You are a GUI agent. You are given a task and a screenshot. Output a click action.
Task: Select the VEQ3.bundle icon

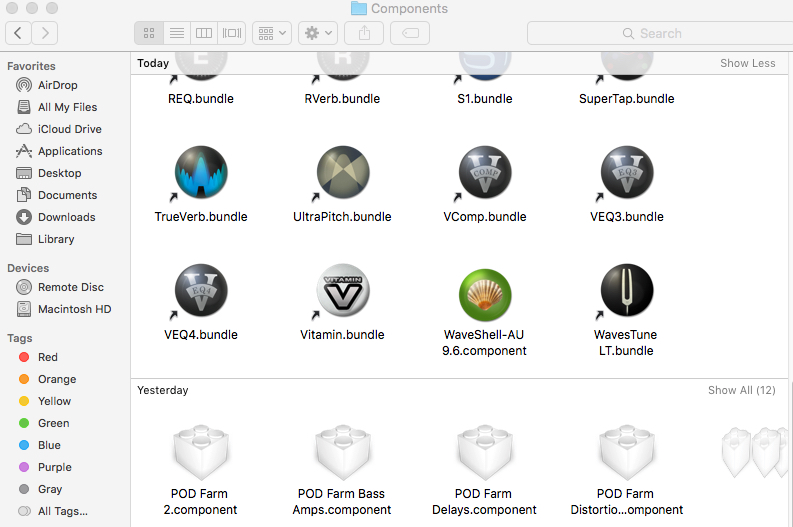pos(627,172)
